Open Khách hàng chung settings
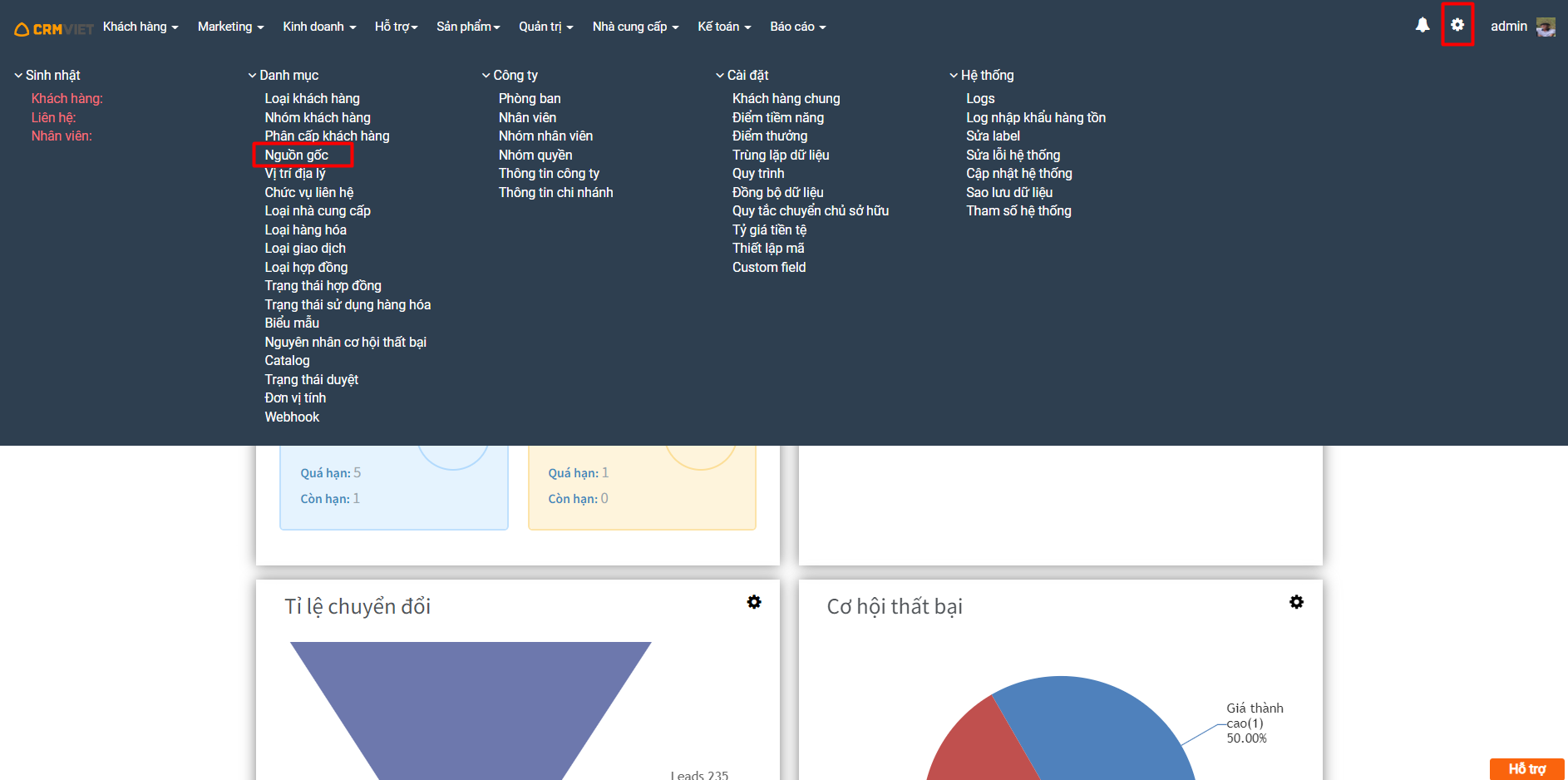1568x780 pixels. point(786,99)
